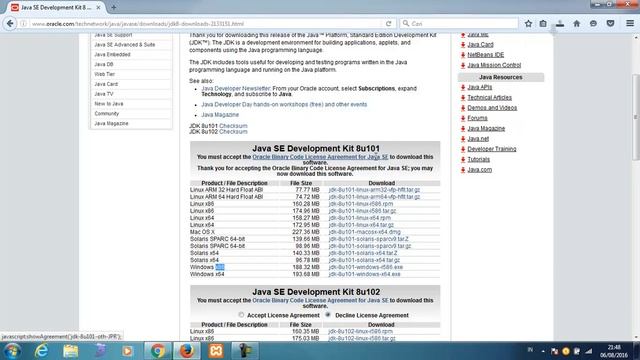Screen dimensions: 640x360
Task: Select Decline License Agreement radio for 8u102
Action: (328, 315)
